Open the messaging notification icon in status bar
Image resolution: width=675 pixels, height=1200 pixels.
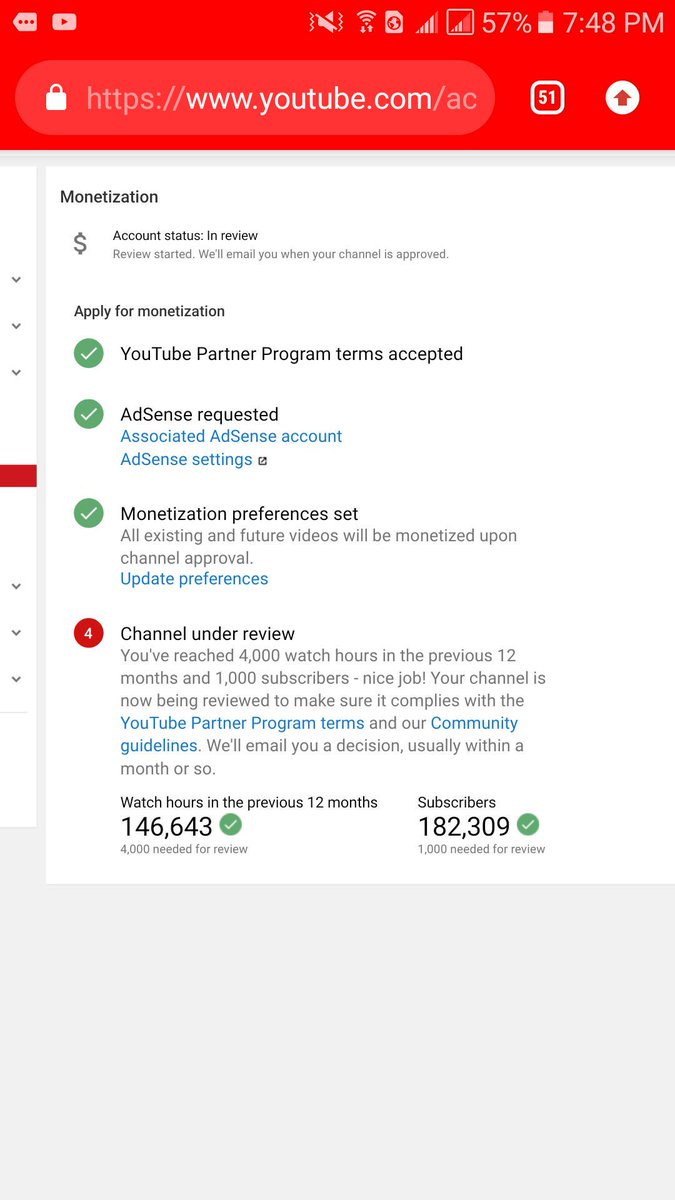click(26, 21)
